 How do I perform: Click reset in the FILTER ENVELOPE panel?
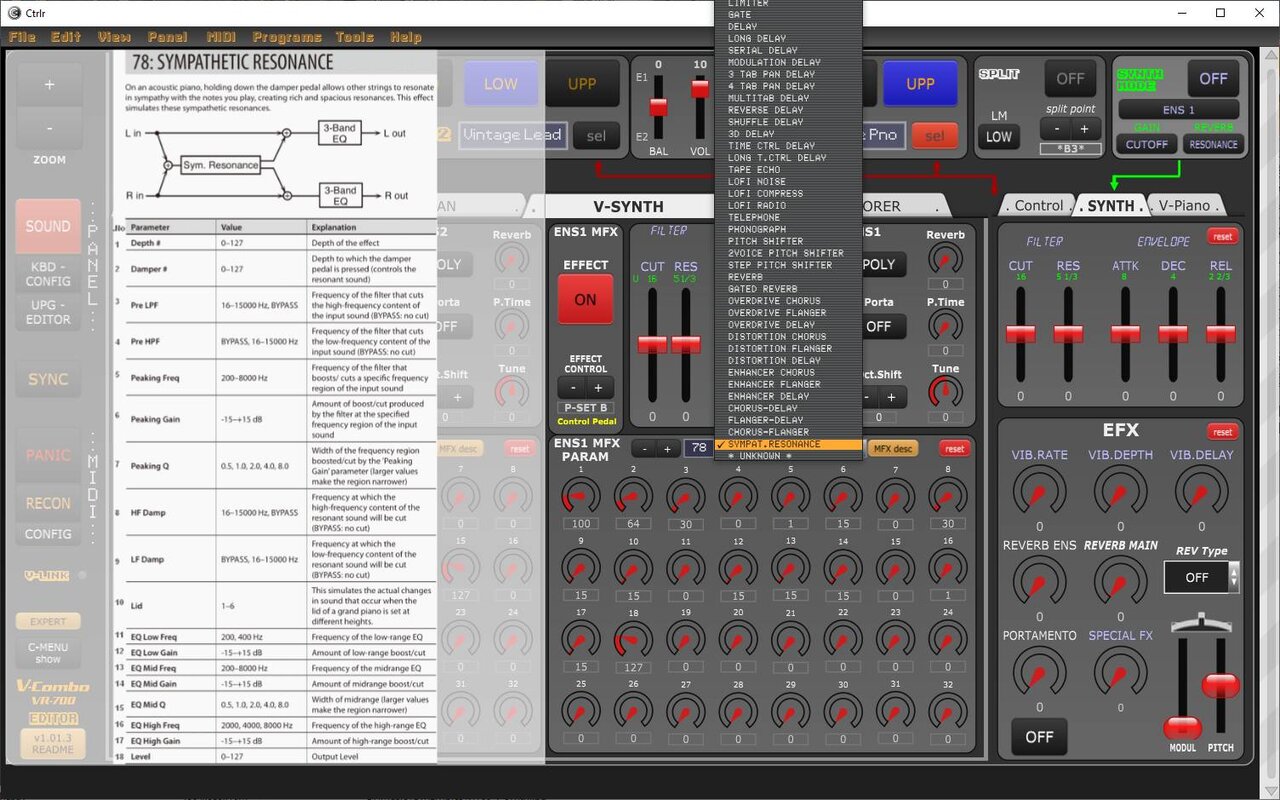click(x=1222, y=237)
